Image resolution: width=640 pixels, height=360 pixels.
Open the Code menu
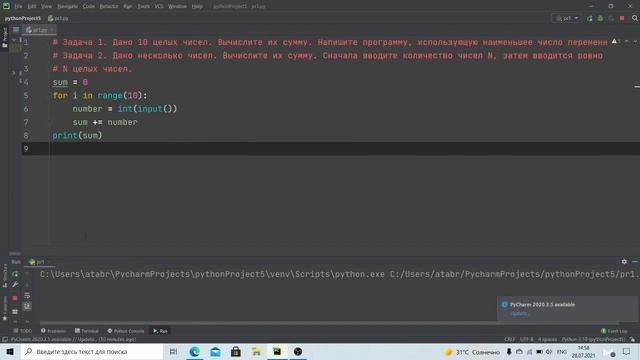click(x=89, y=6)
